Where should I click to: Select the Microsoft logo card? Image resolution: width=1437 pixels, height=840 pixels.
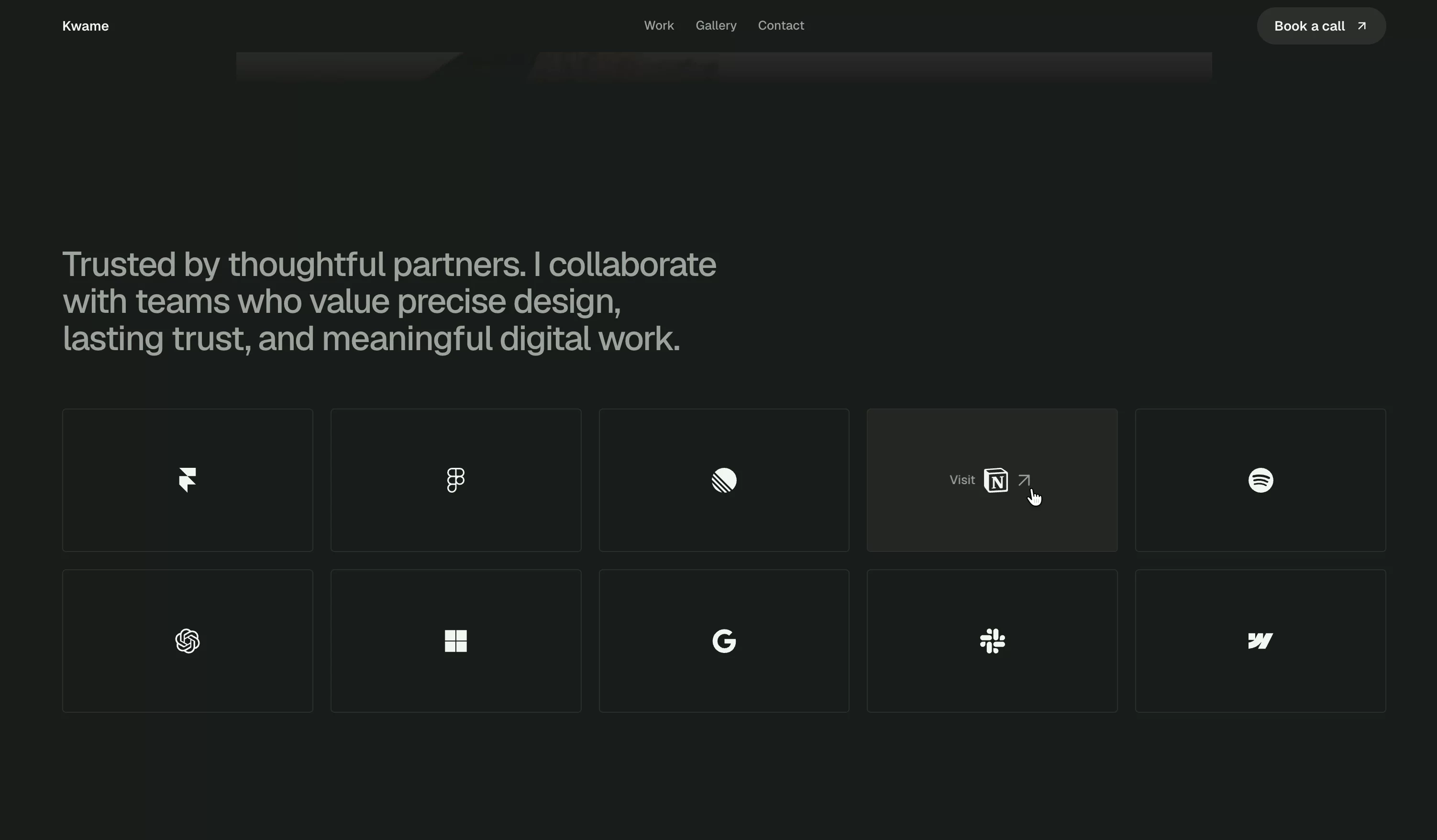pyautogui.click(x=455, y=641)
